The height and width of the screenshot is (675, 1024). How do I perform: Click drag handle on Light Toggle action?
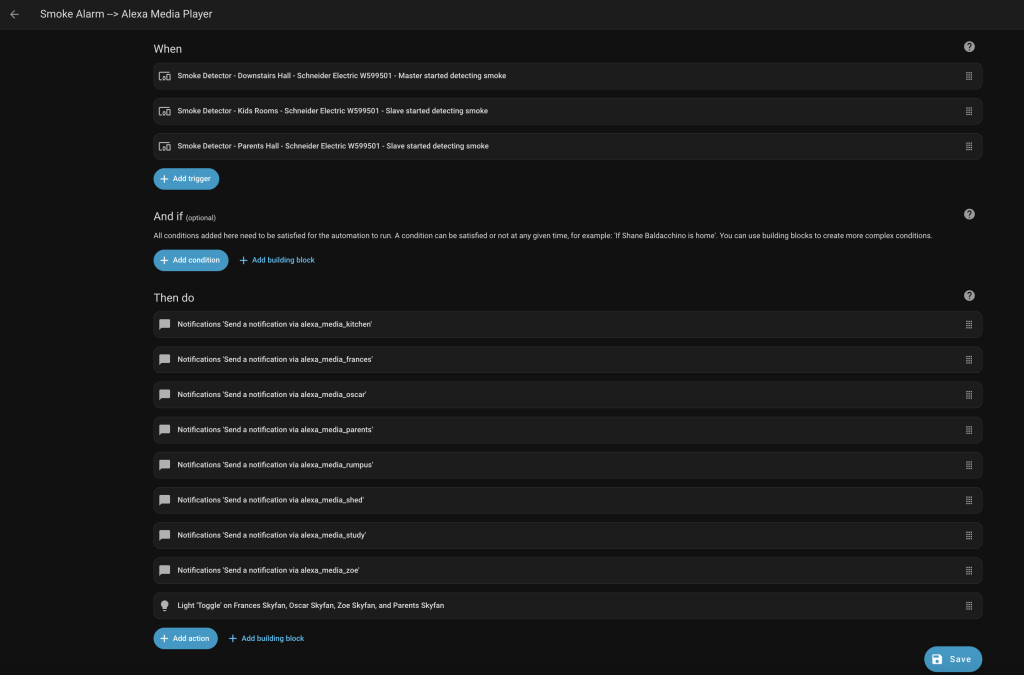coord(968,606)
